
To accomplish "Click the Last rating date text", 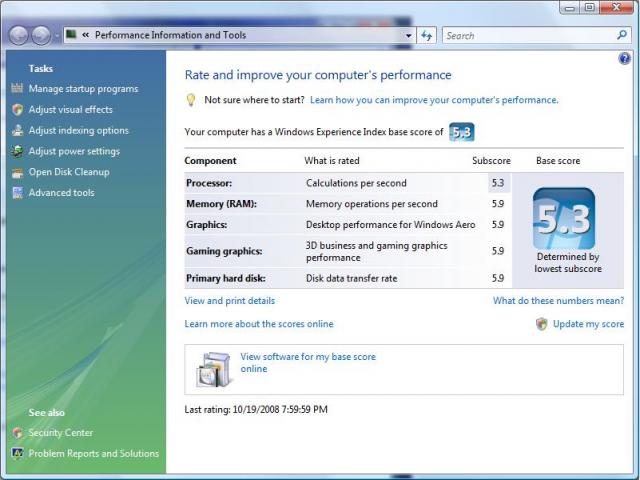I will [x=256, y=409].
